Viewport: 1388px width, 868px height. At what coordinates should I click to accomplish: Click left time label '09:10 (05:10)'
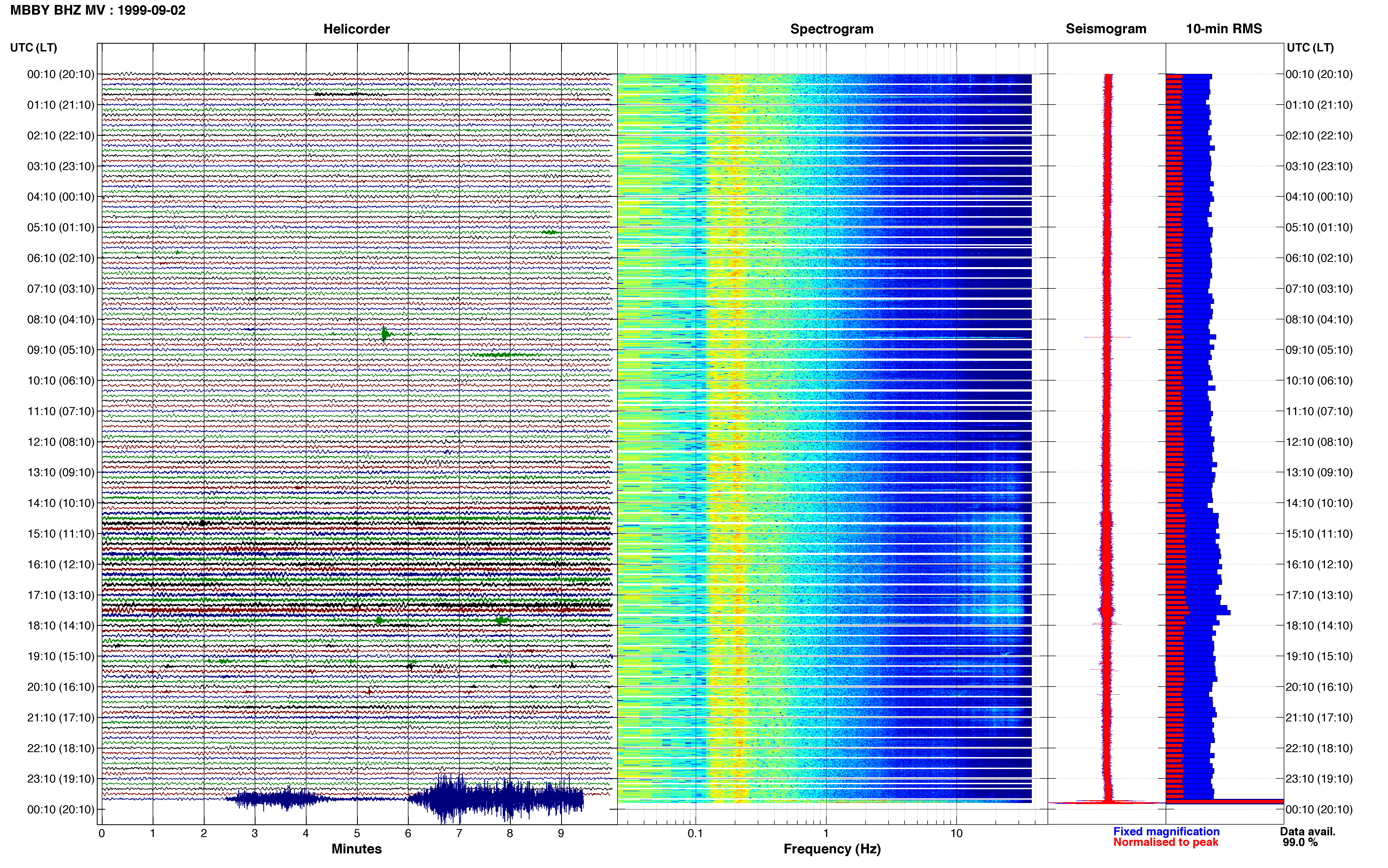(x=61, y=350)
